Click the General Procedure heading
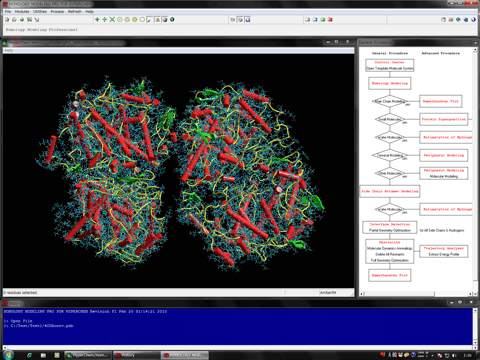480x360 pixels. [x=390, y=53]
